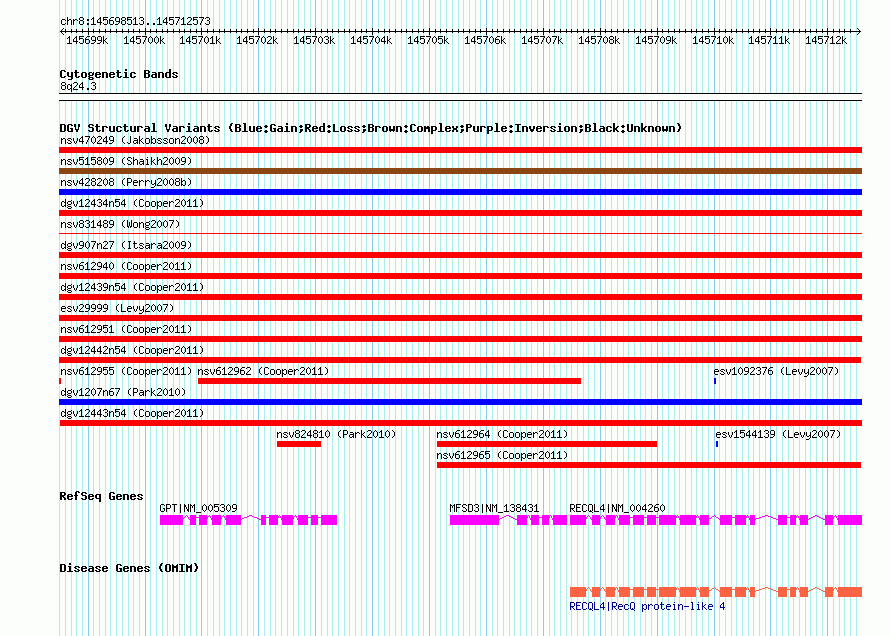This screenshot has width=890, height=636.
Task: Select the dgv12439n54 (Cooper2011) label
Action: tap(132, 287)
